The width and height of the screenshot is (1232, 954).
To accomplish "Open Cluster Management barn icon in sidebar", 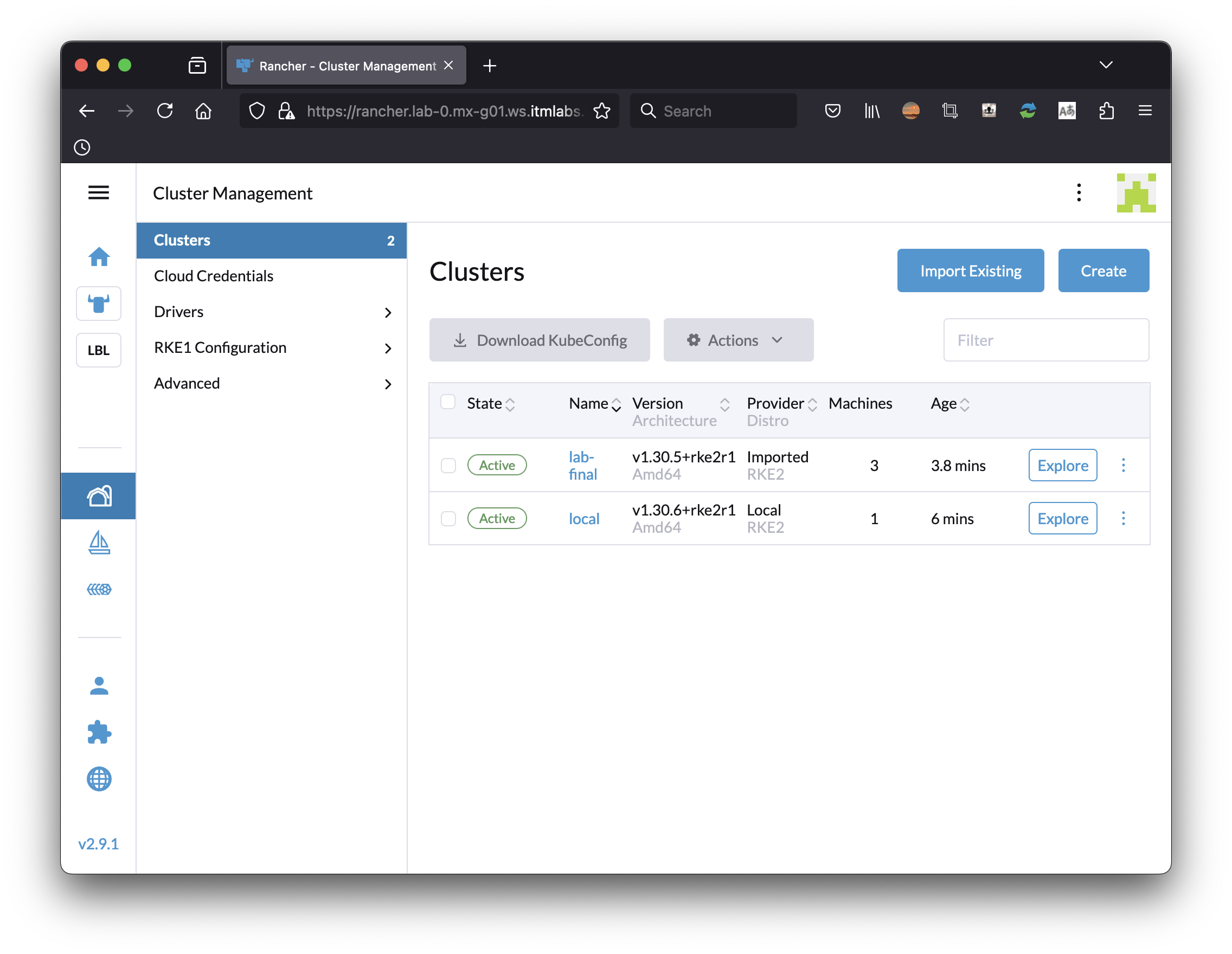I will click(99, 496).
